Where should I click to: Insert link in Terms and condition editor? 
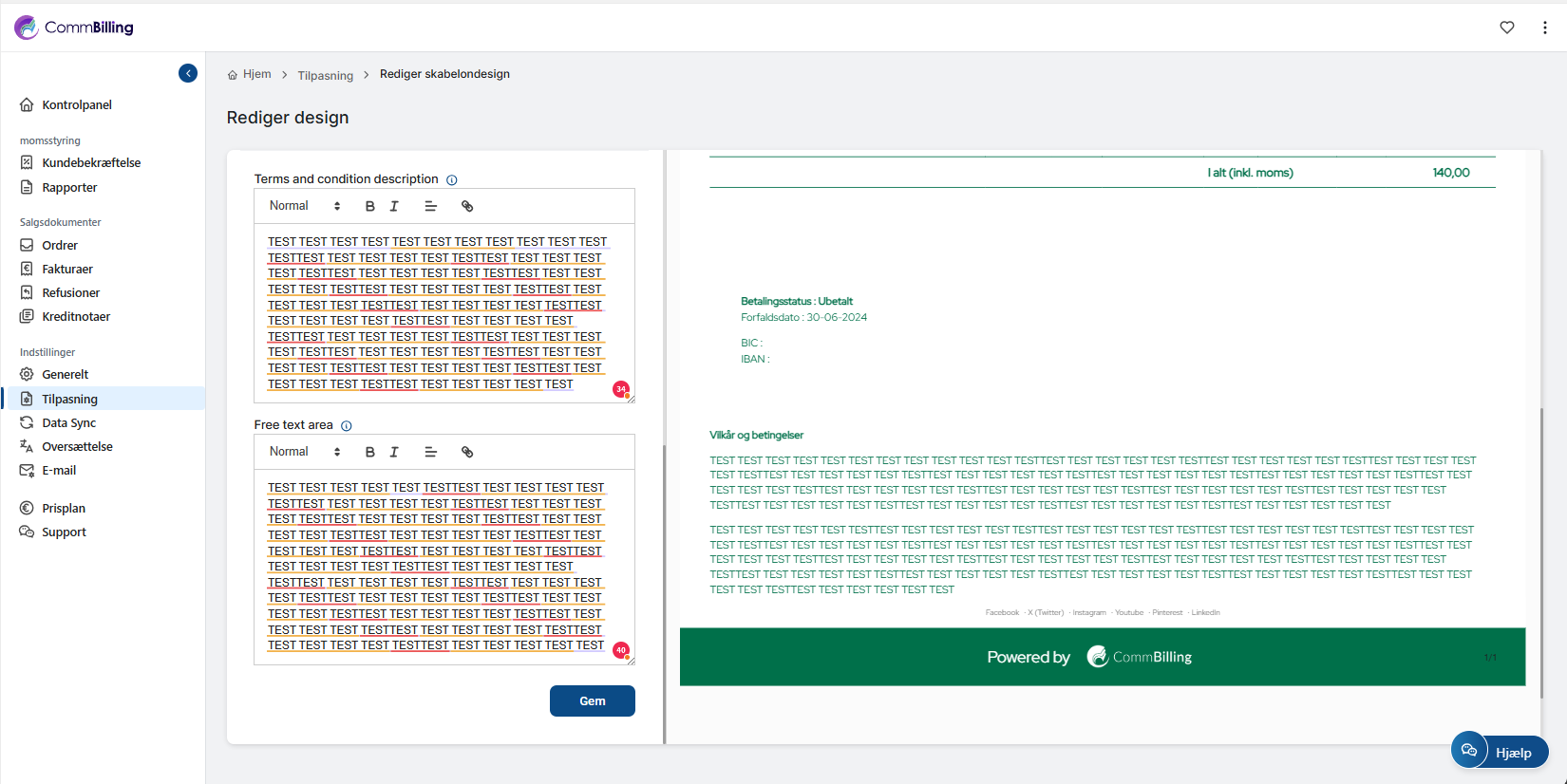(467, 206)
